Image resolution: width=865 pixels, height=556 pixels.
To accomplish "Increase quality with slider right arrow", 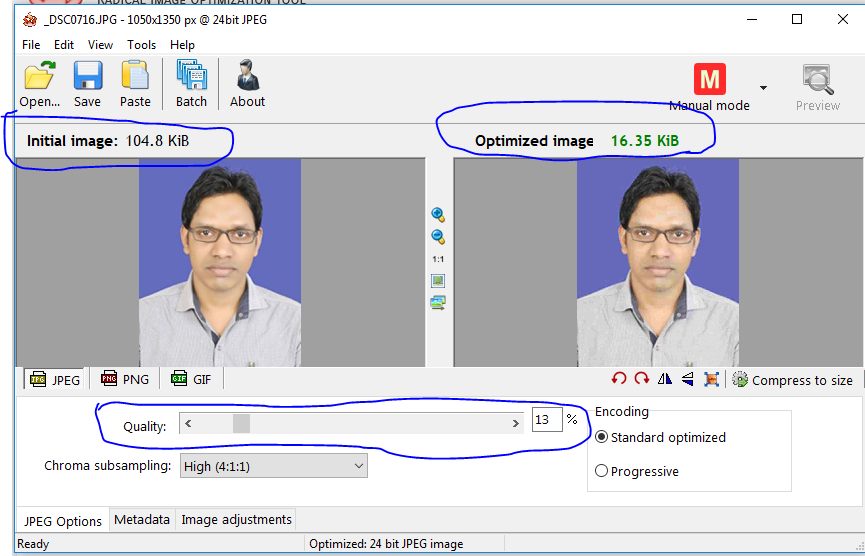I will 515,424.
